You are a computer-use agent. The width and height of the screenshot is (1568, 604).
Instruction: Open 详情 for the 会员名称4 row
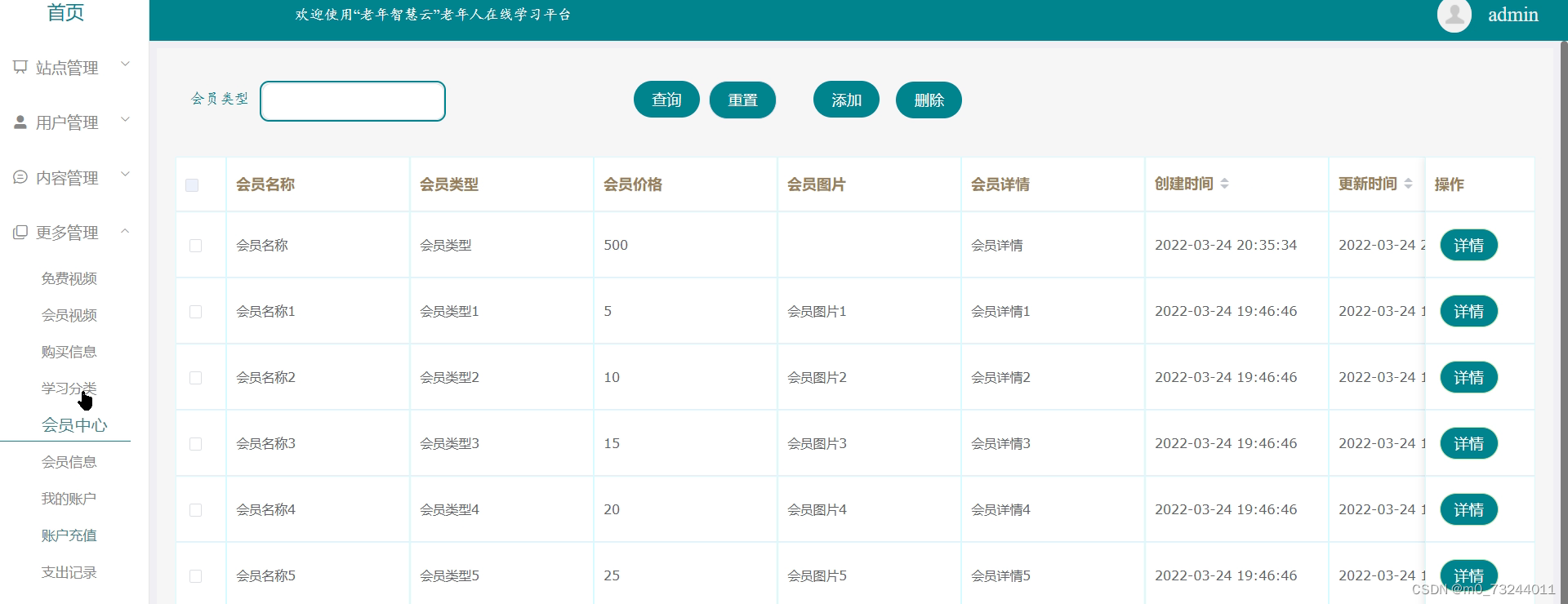1468,509
